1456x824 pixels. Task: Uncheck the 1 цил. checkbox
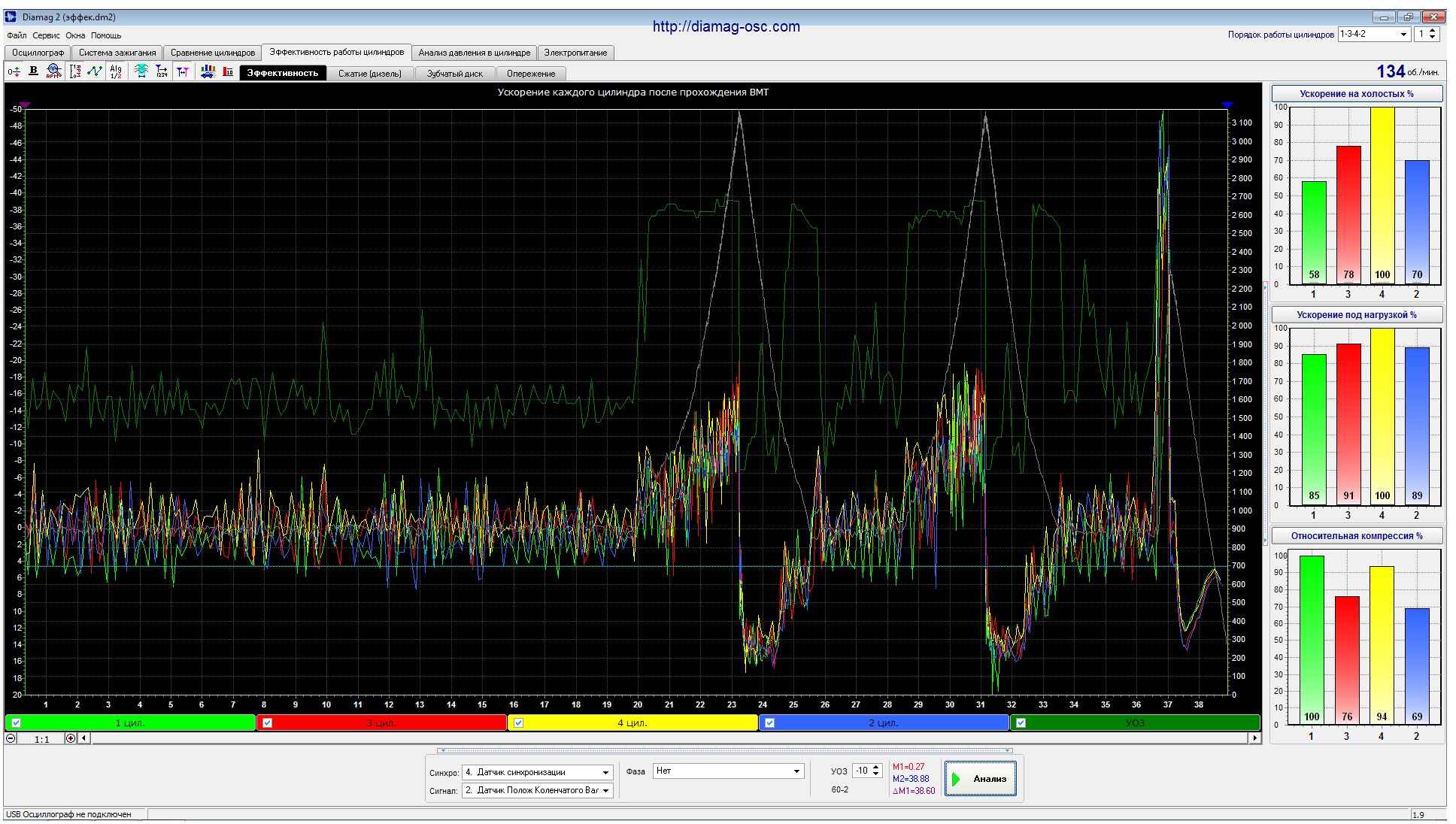17,723
